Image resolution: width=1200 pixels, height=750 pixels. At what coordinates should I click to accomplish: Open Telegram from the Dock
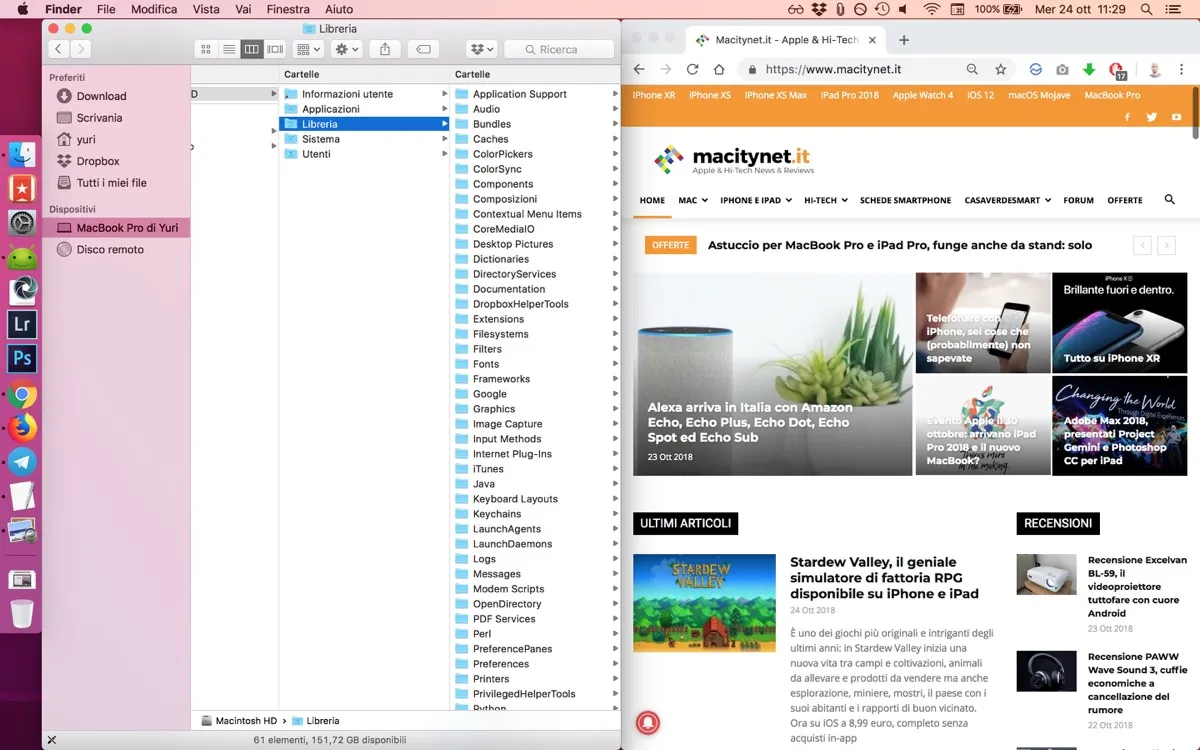[x=22, y=461]
